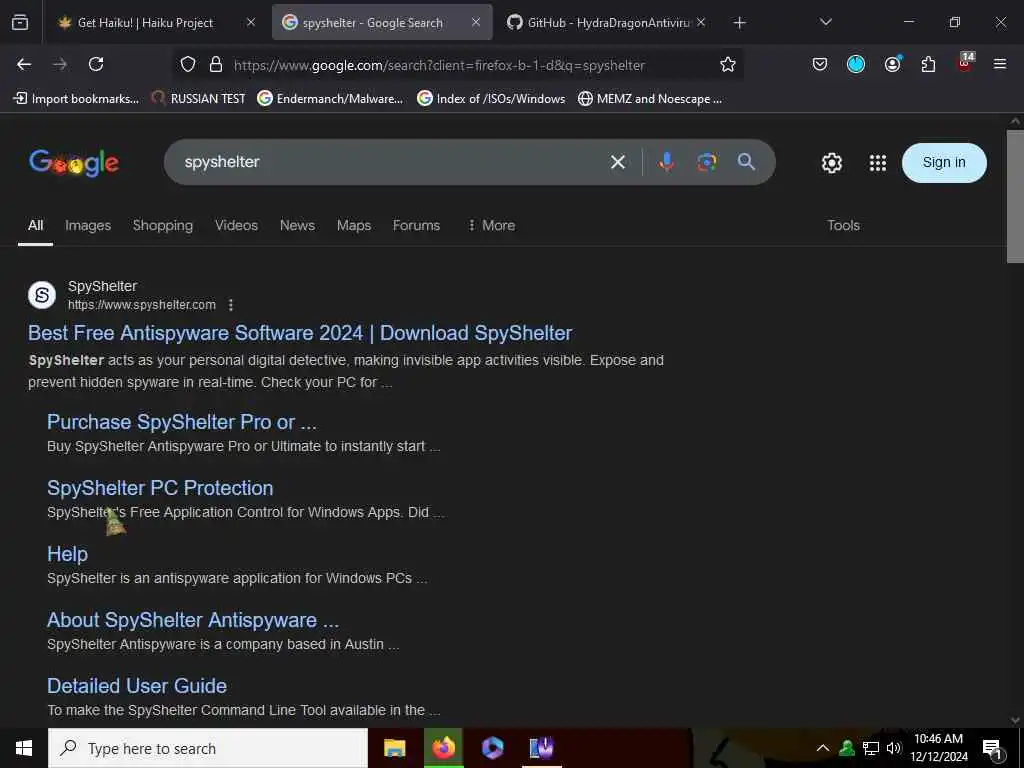Image resolution: width=1024 pixels, height=768 pixels.
Task: Open the blue-purple hexagon app in the taskbar
Action: click(x=492, y=748)
